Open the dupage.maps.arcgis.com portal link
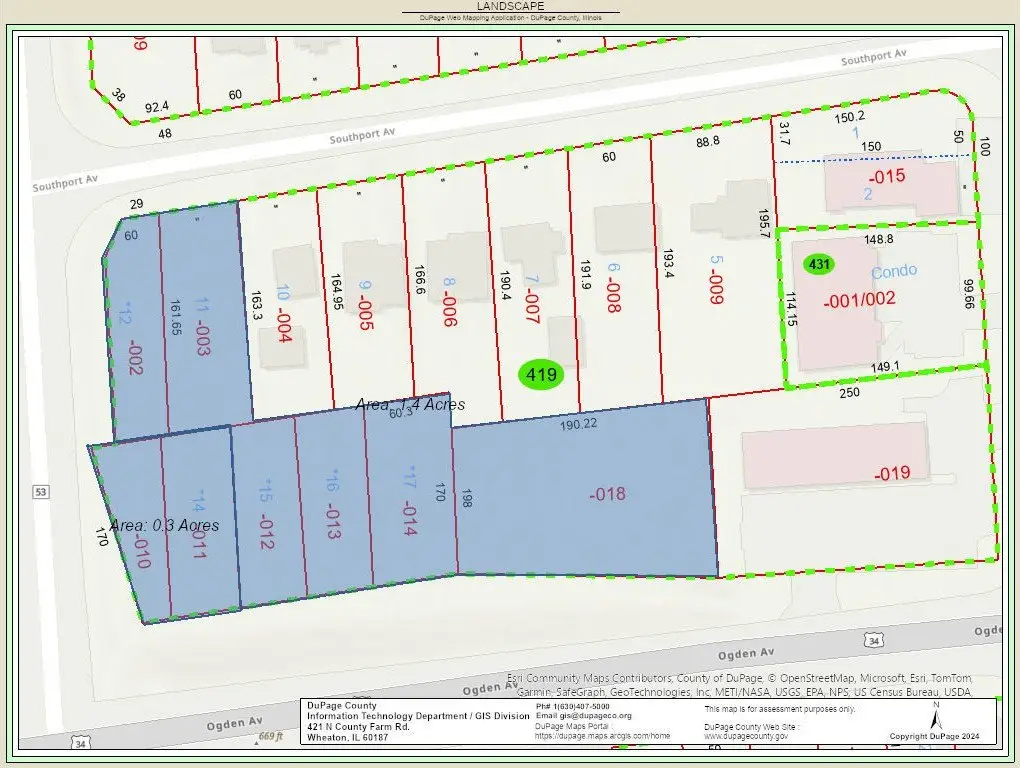Viewport: 1020px width, 768px height. click(x=603, y=735)
